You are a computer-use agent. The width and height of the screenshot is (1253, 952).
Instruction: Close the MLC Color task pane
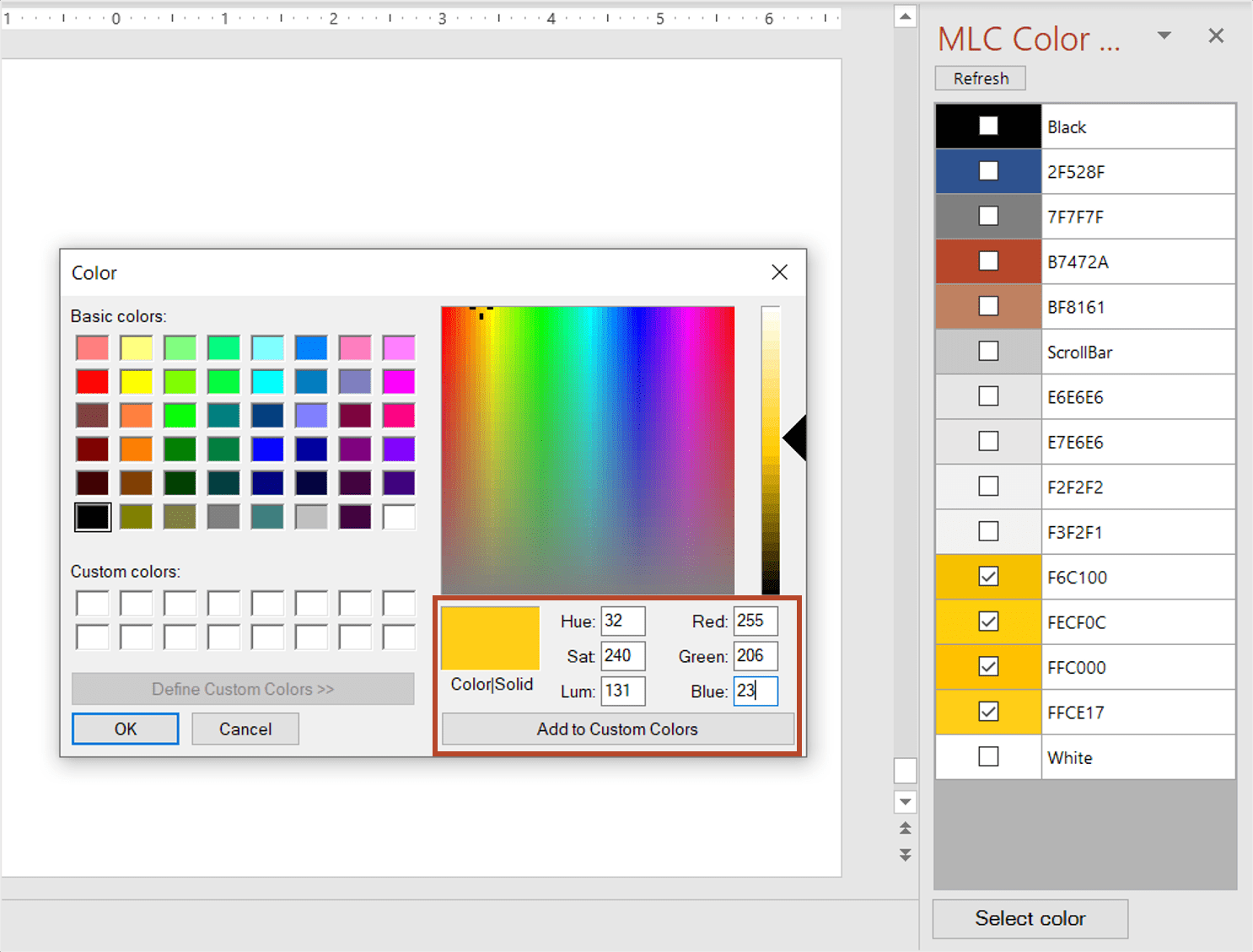[1215, 35]
